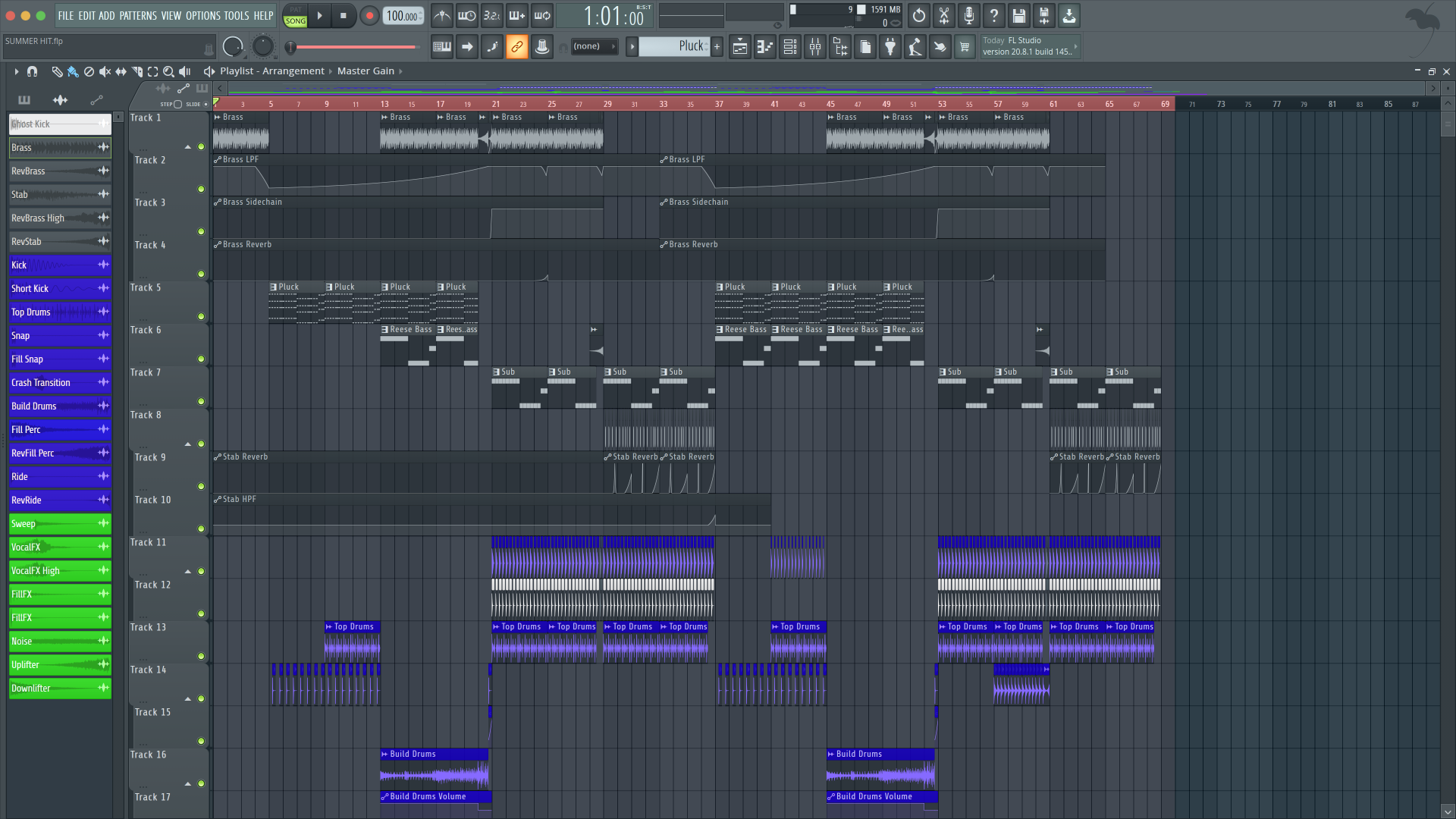The width and height of the screenshot is (1456, 819).
Task: Click the microphone one-click recording icon
Action: pos(969,15)
